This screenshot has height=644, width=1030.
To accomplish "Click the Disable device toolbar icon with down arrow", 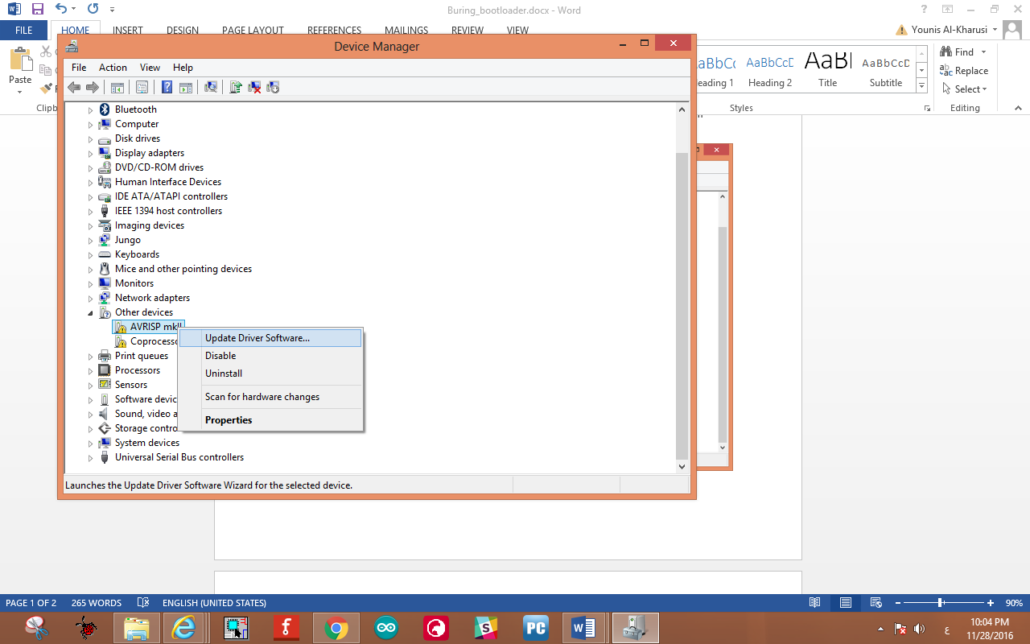I will coord(273,87).
